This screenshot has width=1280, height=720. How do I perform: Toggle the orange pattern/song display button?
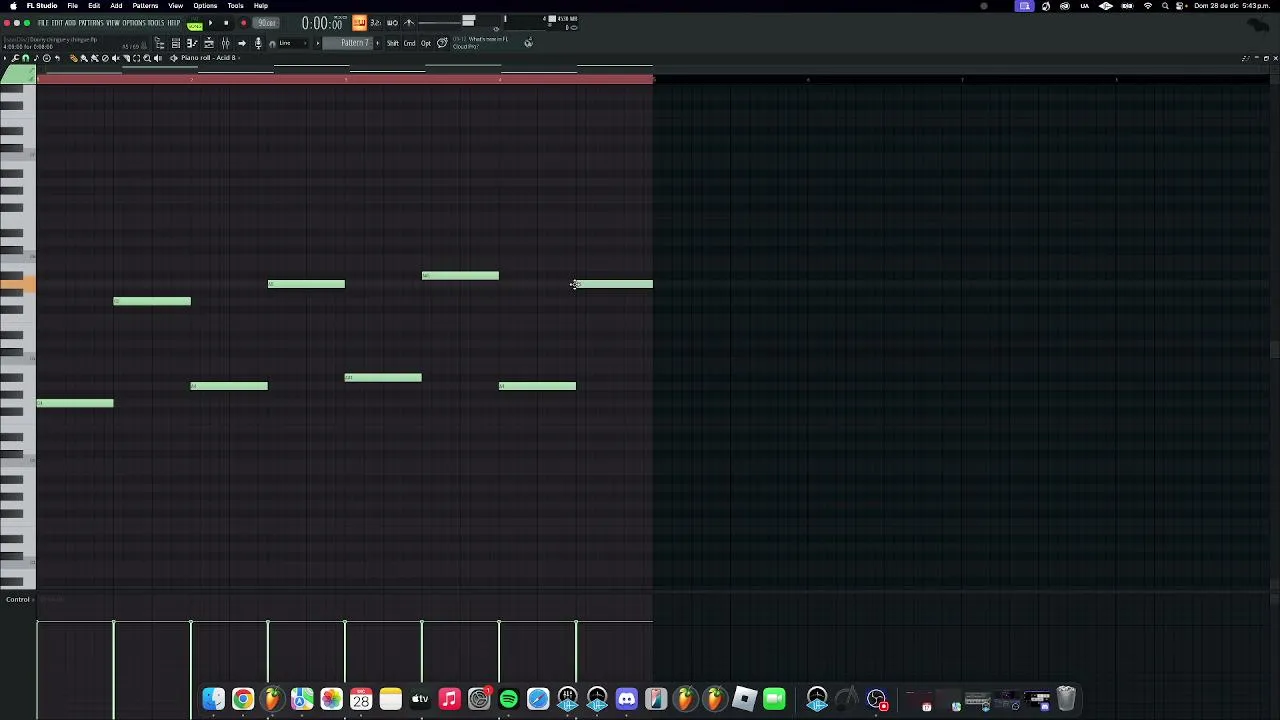click(x=359, y=22)
